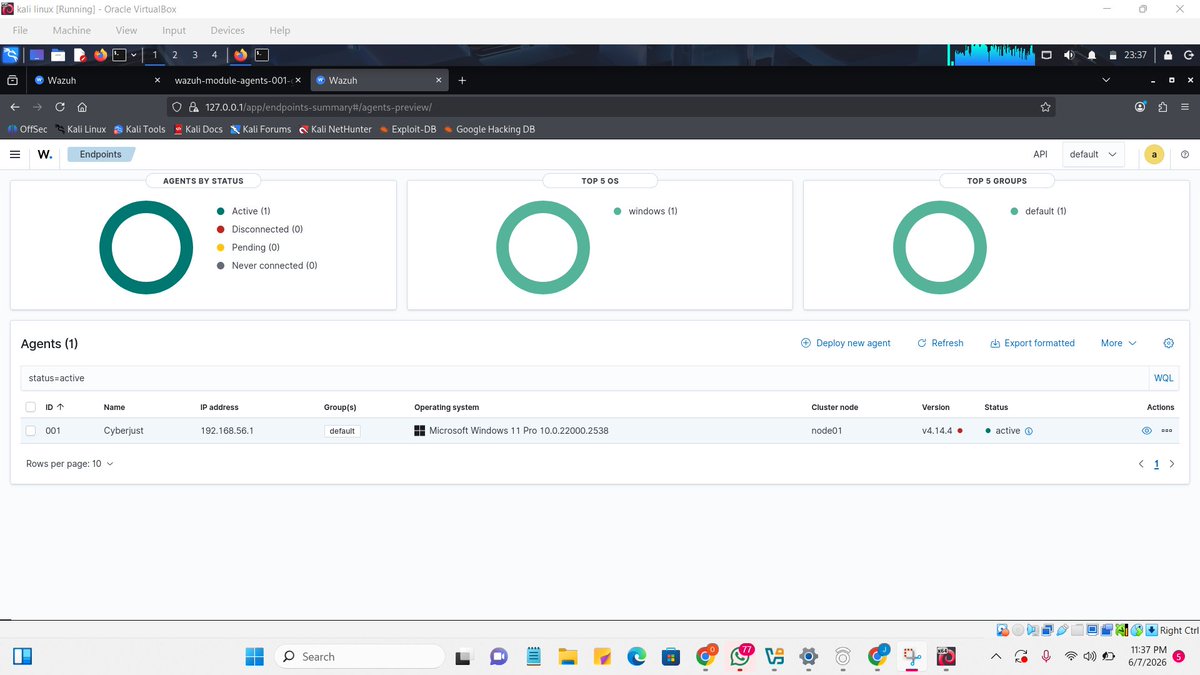Open the Firefox extensions puzzle icon

[x=1163, y=107]
